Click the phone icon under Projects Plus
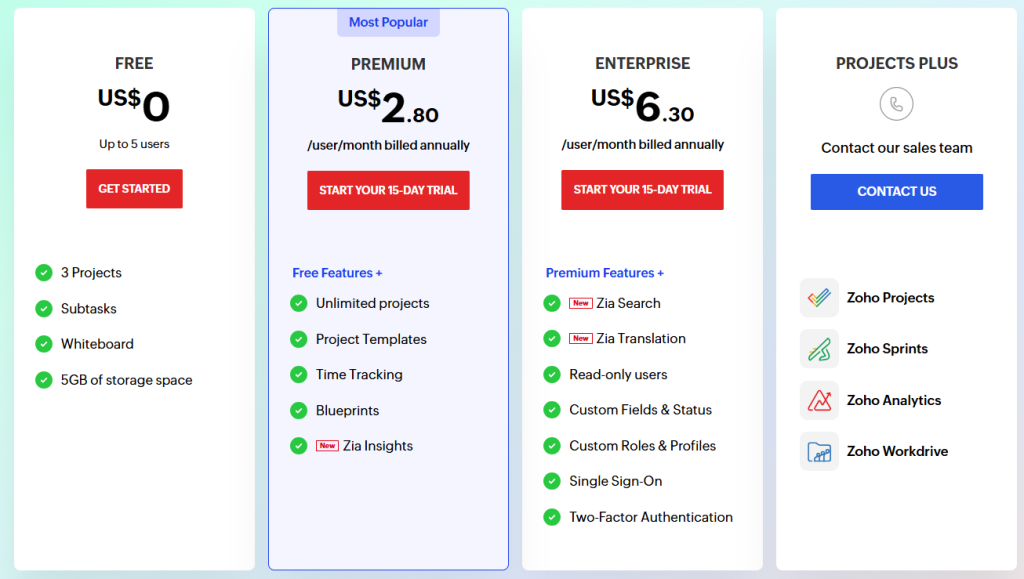Viewport: 1024px width, 579px height. tap(896, 103)
